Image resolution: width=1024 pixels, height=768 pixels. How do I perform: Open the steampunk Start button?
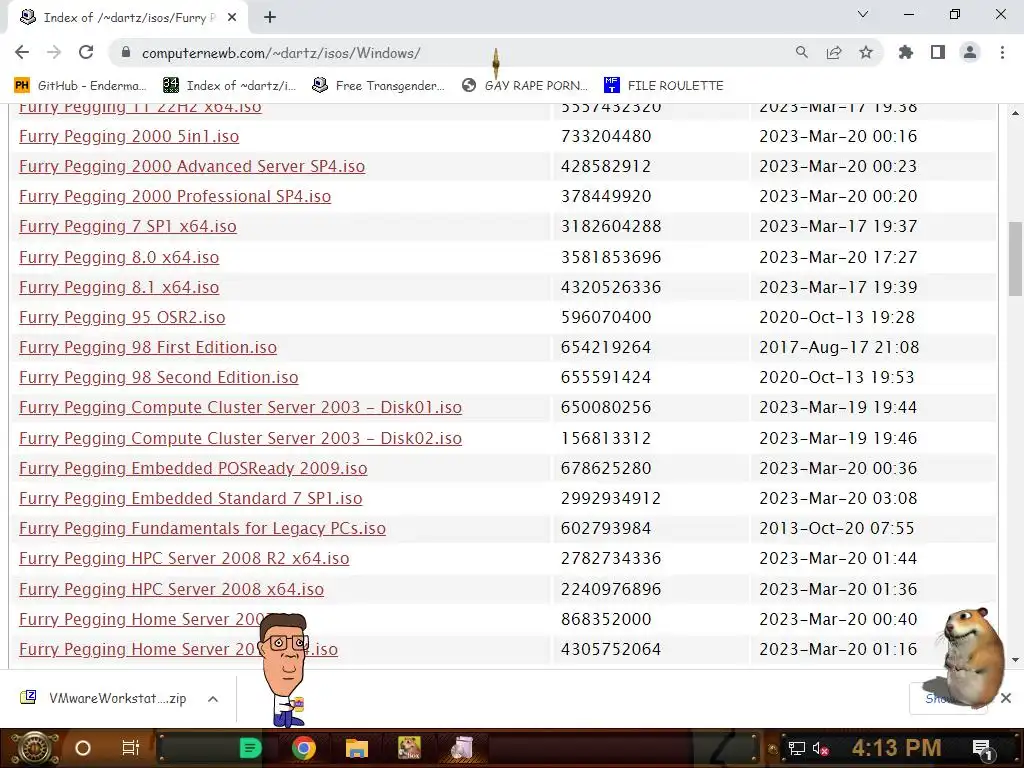click(34, 748)
